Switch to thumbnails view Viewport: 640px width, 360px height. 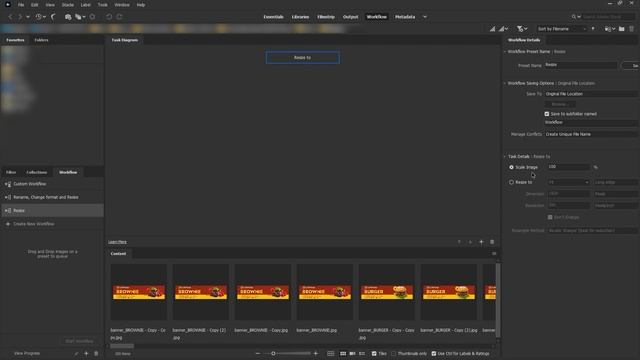pyautogui.click(x=343, y=353)
